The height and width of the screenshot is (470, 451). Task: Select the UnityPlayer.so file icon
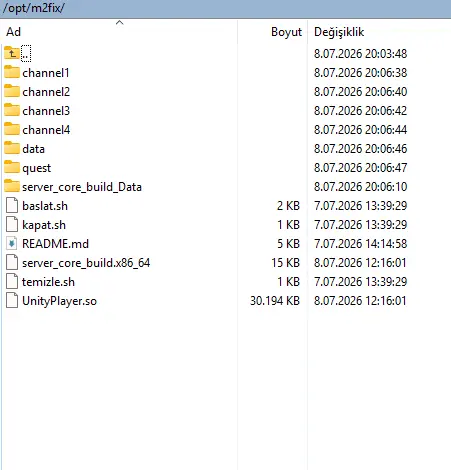12,300
